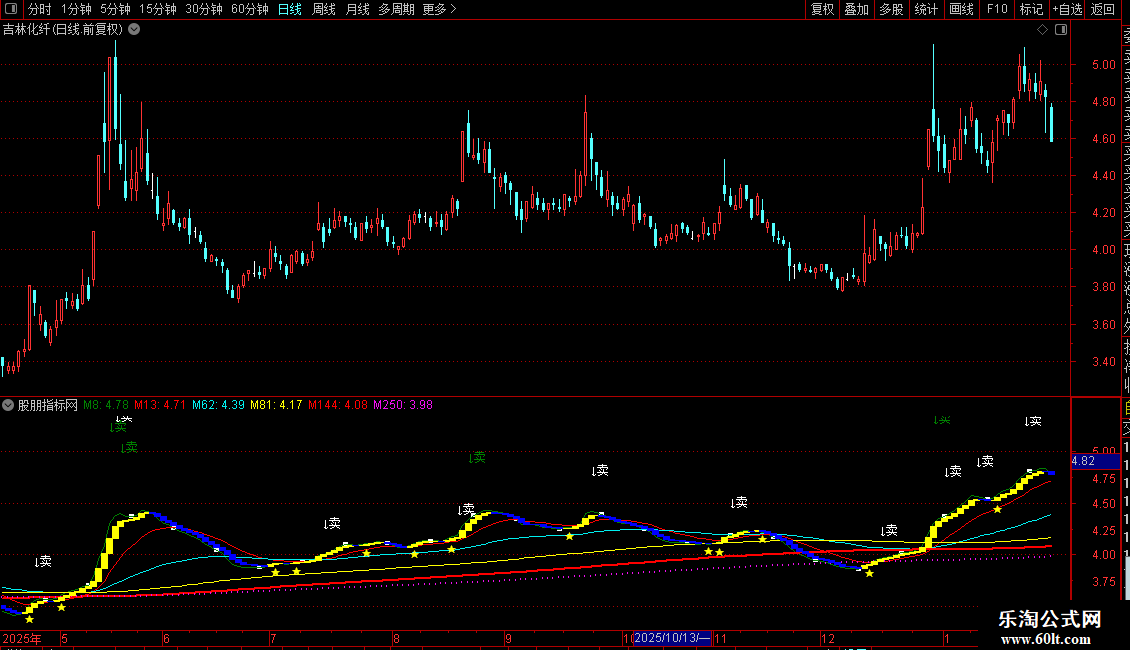Click the M81: 4.17 value
1130x650 pixels.
[277, 405]
